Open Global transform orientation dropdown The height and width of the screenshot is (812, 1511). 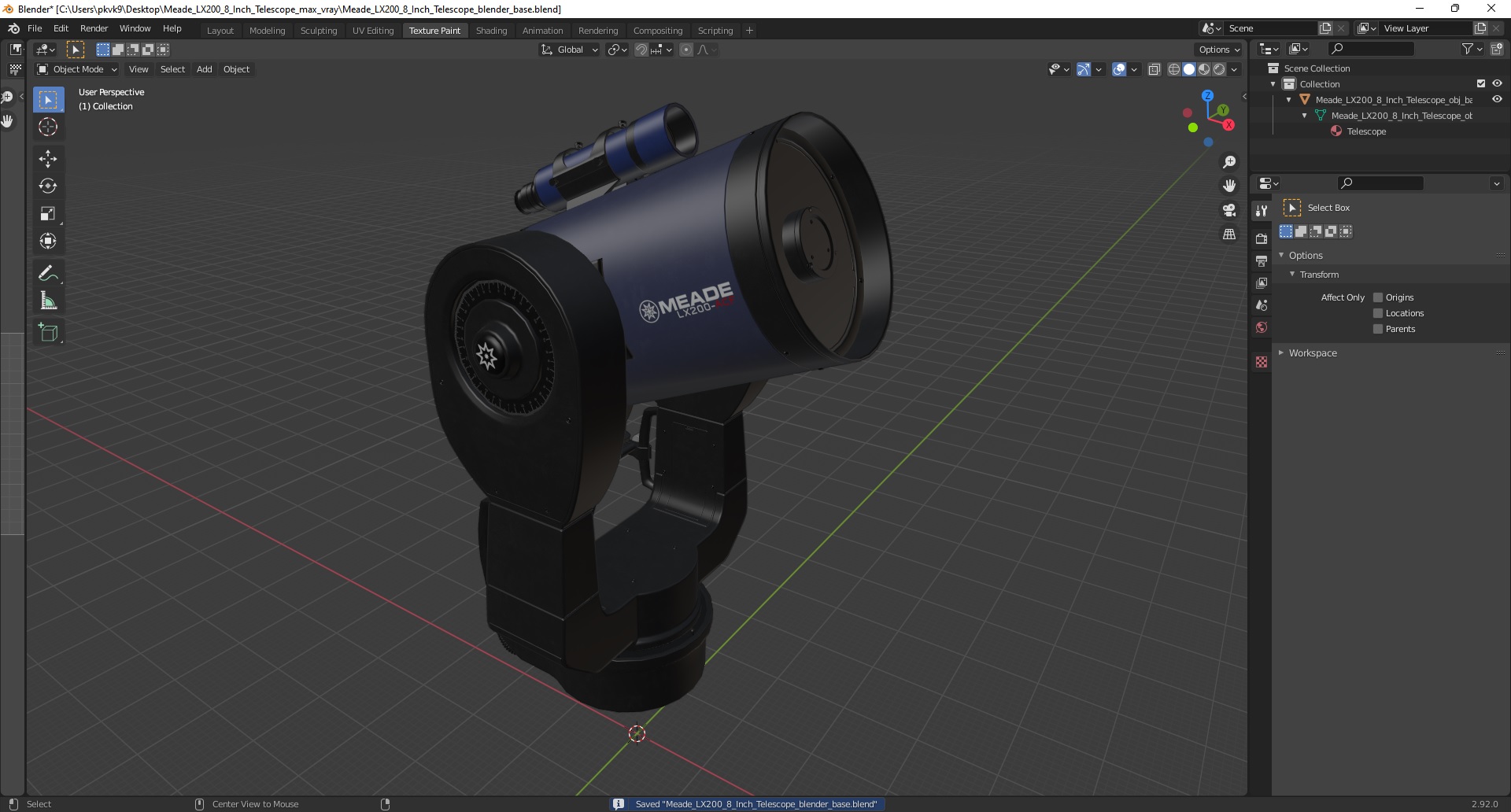570,50
